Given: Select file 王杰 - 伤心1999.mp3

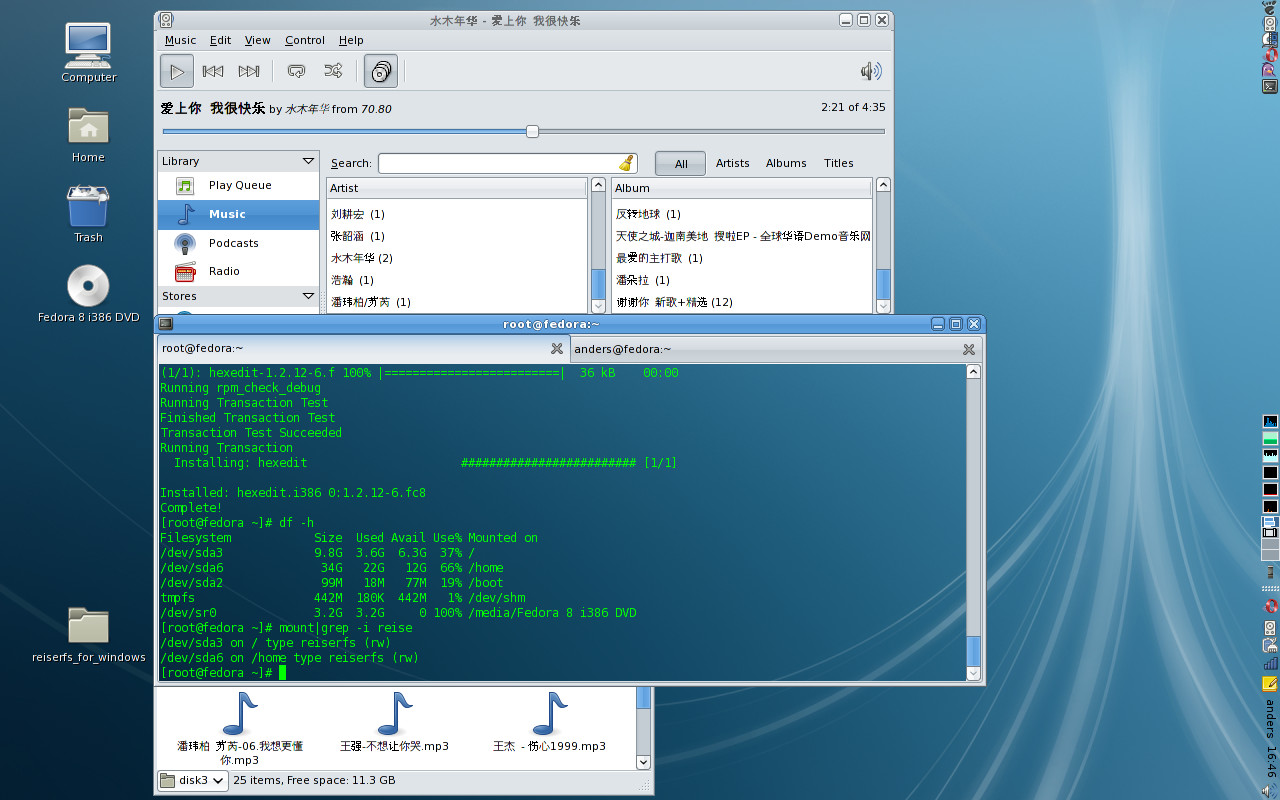Looking at the screenshot, I should coord(549,724).
